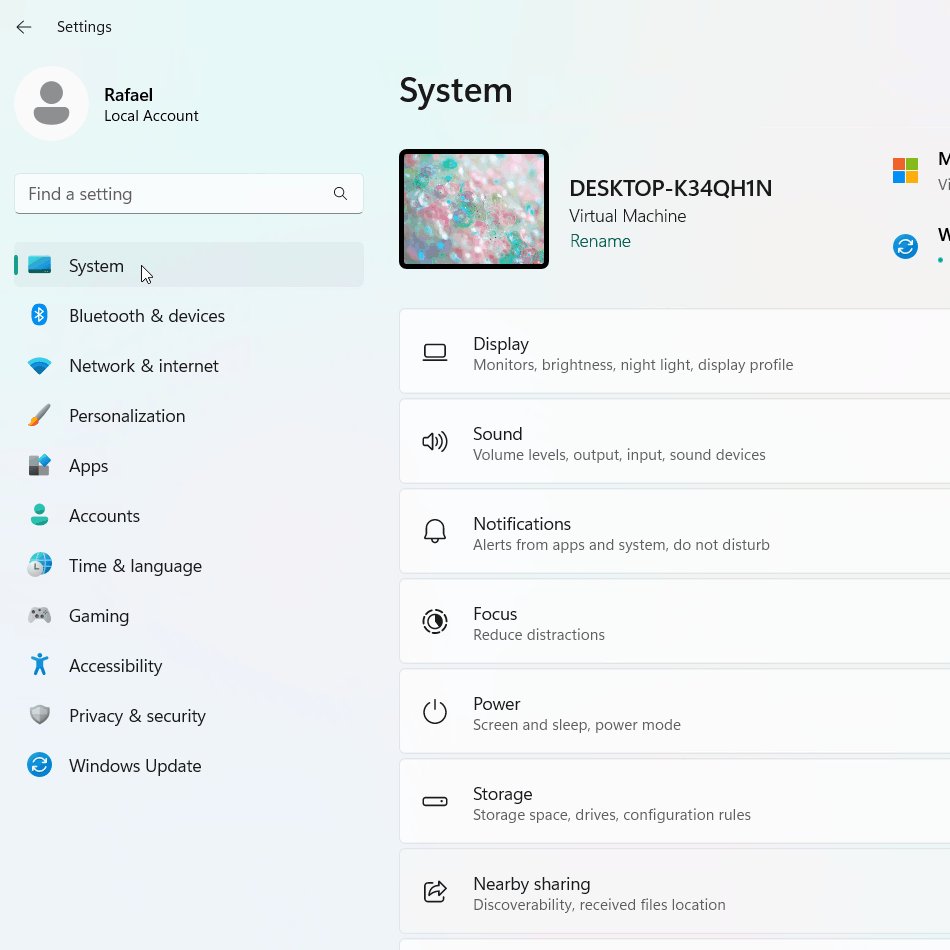Click the Sound speaker icon
The image size is (950, 950).
point(434,442)
